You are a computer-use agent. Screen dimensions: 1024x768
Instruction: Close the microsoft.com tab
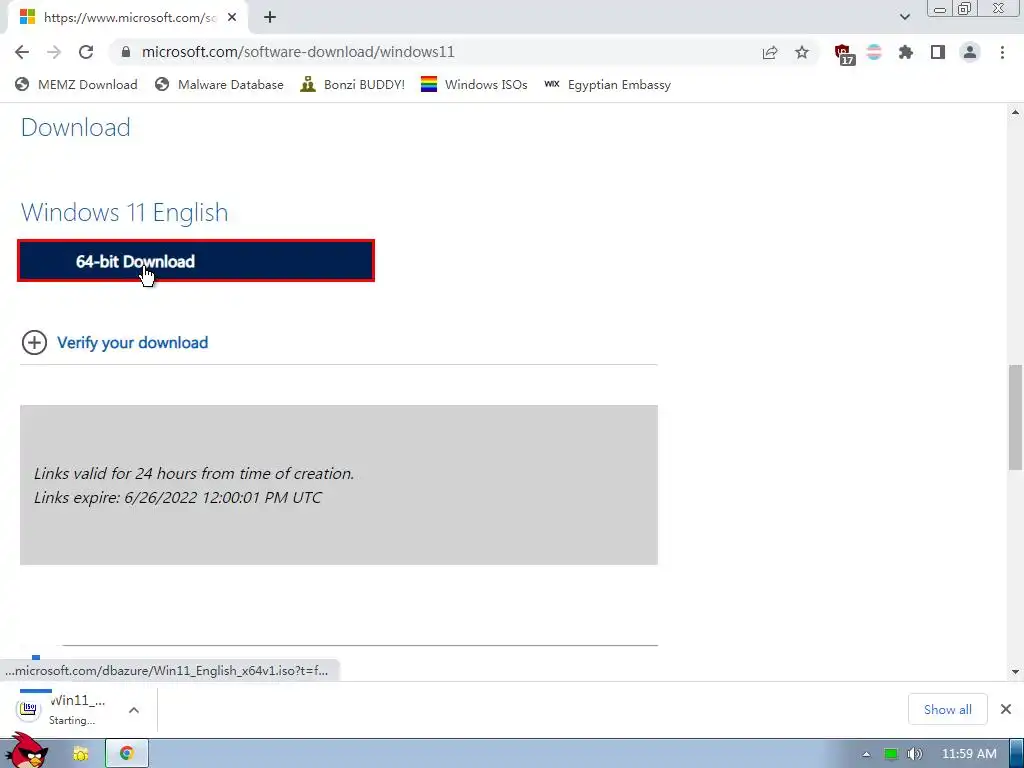[x=232, y=18]
